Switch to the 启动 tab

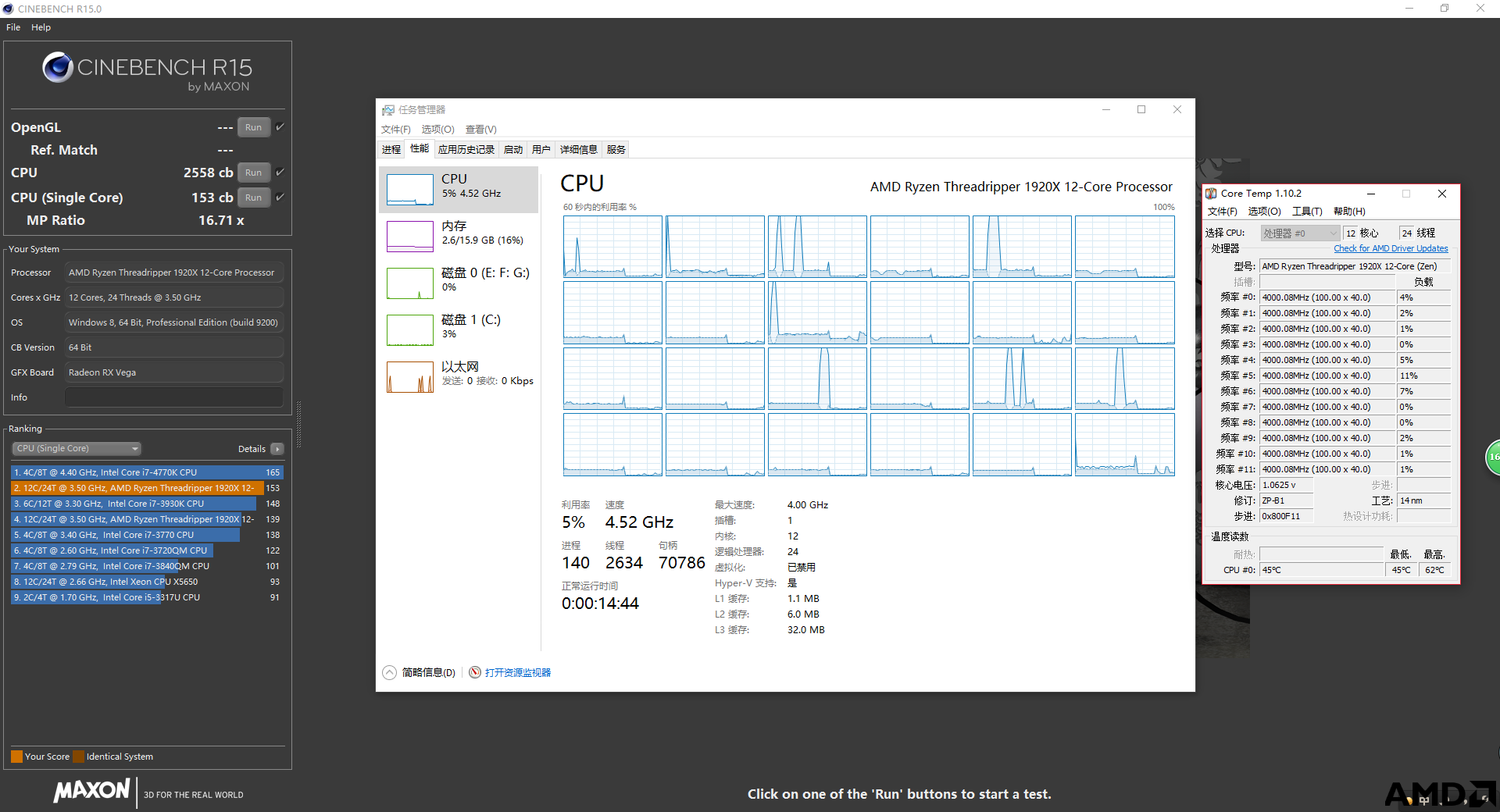coord(513,150)
